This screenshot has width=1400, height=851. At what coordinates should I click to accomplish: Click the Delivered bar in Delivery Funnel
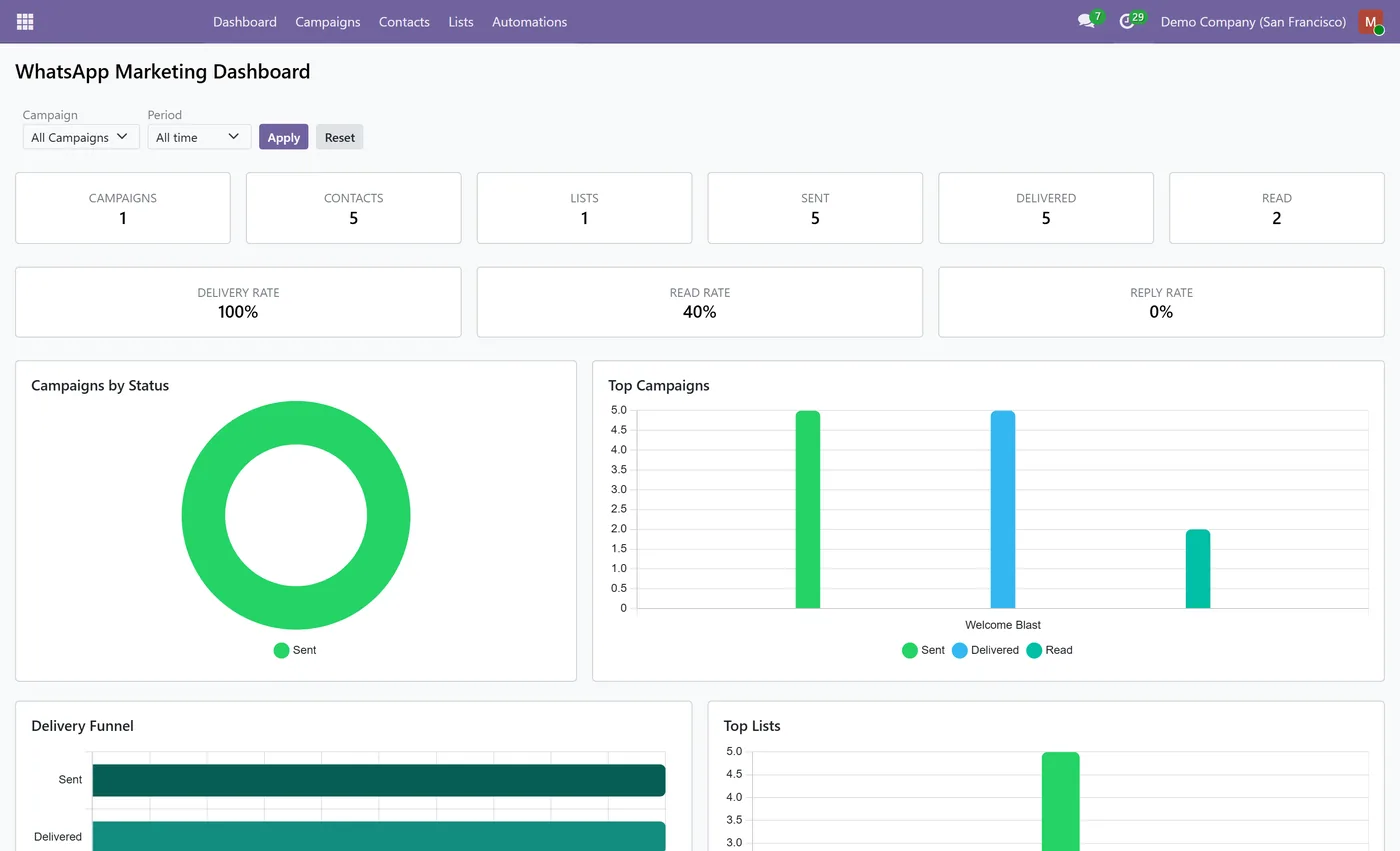coord(379,836)
